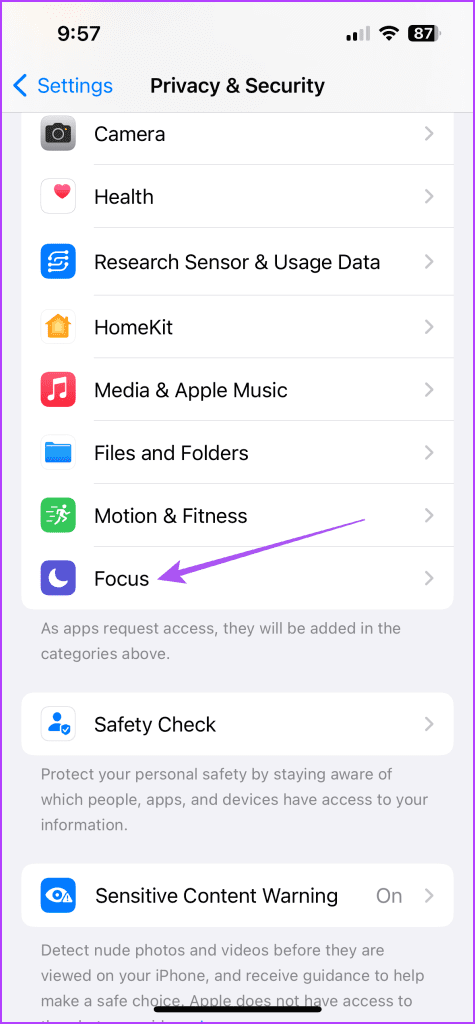The height and width of the screenshot is (1024, 475).
Task: Open HomeKit via its right chevron
Action: pyautogui.click(x=429, y=327)
